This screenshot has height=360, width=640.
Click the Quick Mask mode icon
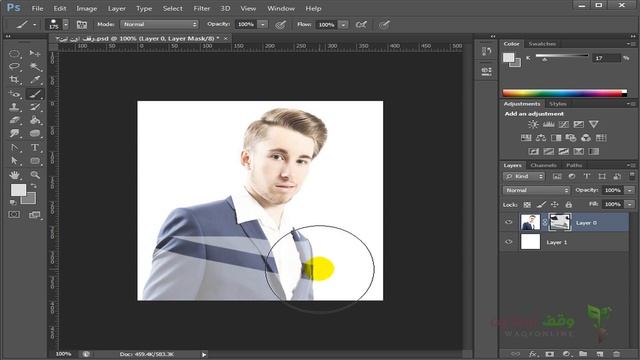(14, 214)
